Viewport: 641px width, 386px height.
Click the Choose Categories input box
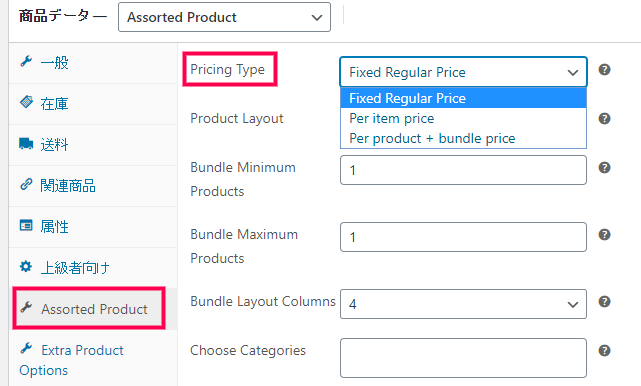pos(464,358)
